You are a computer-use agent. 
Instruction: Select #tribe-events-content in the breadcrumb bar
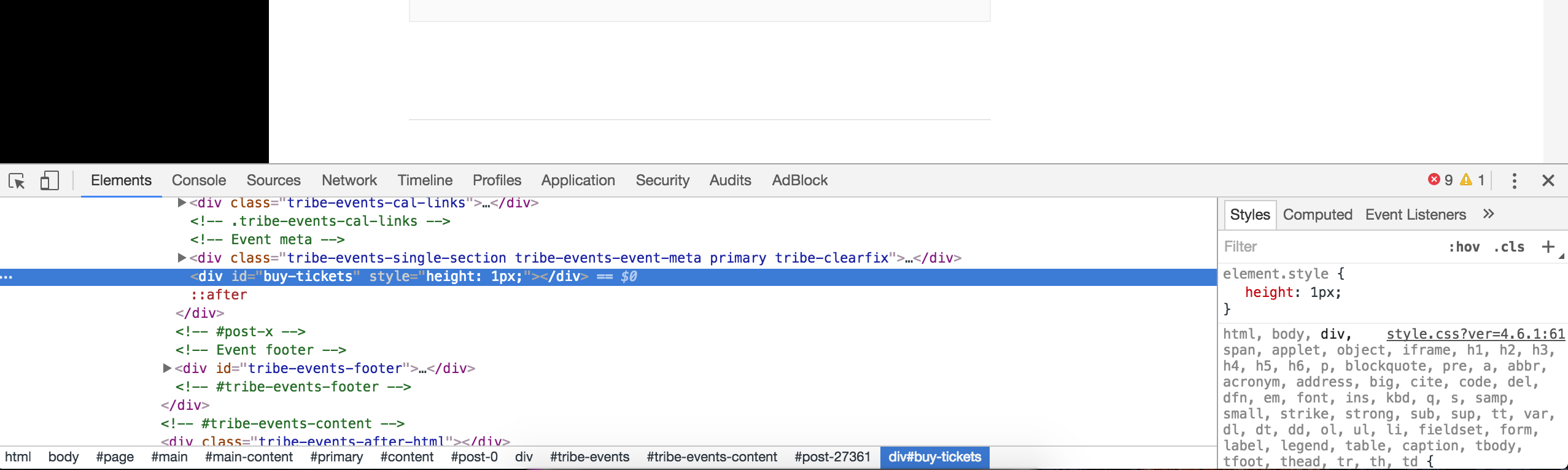[x=712, y=457]
